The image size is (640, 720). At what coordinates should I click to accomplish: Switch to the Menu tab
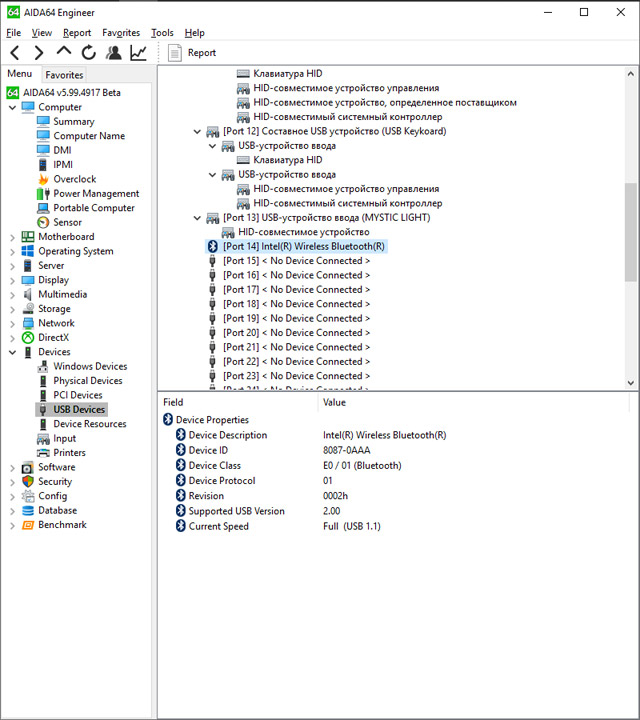20,74
